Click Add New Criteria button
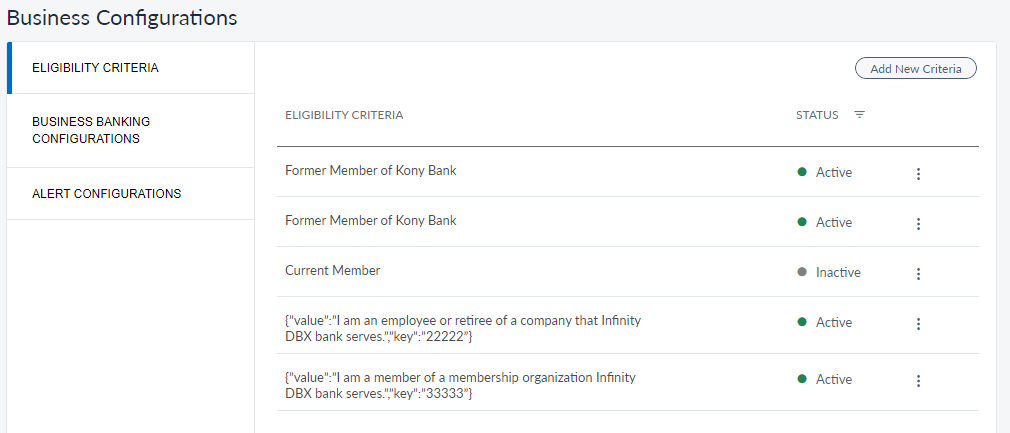 point(915,69)
